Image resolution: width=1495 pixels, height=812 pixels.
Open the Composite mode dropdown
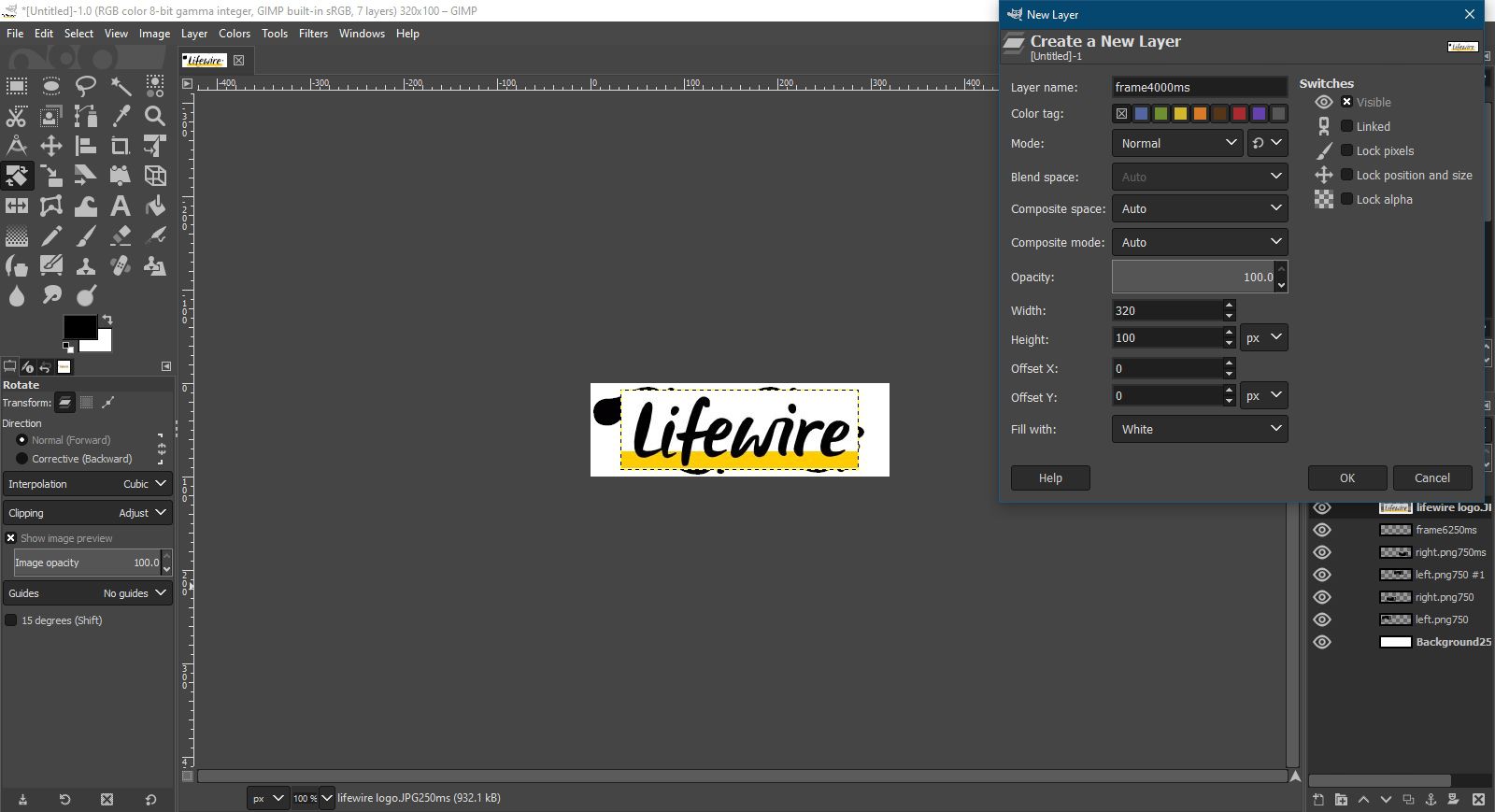(x=1200, y=242)
